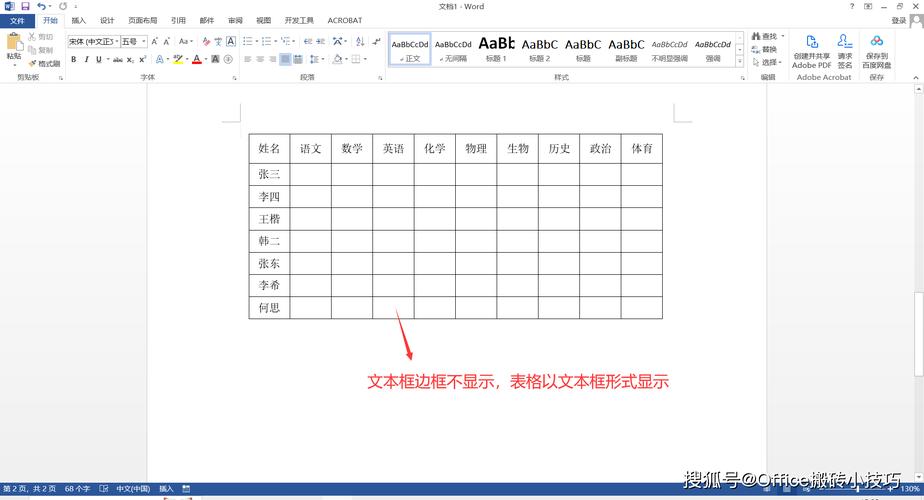The height and width of the screenshot is (500, 924).
Task: Click the table cell labeled 姓名
Action: (269, 149)
